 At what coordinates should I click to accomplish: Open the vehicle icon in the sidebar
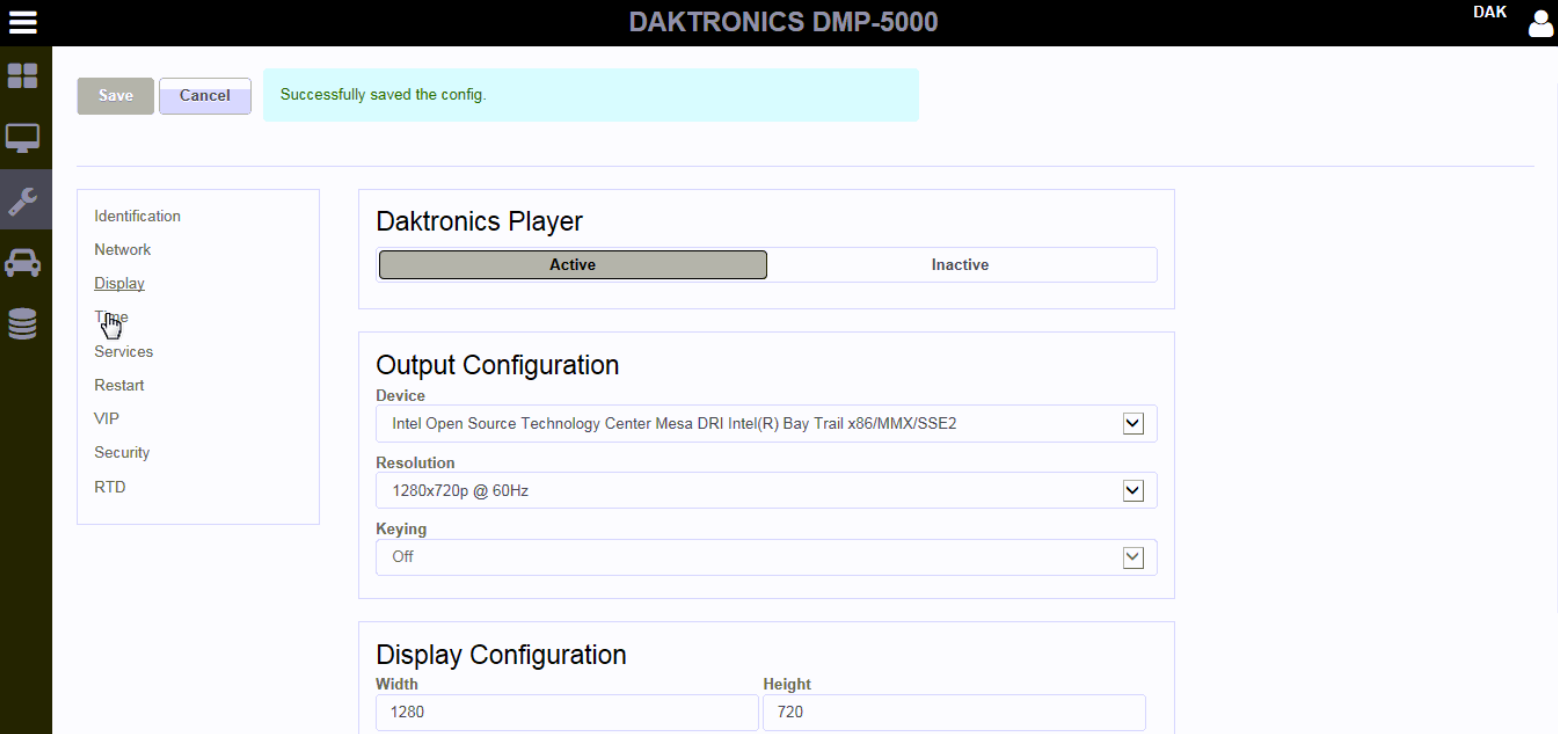(24, 262)
